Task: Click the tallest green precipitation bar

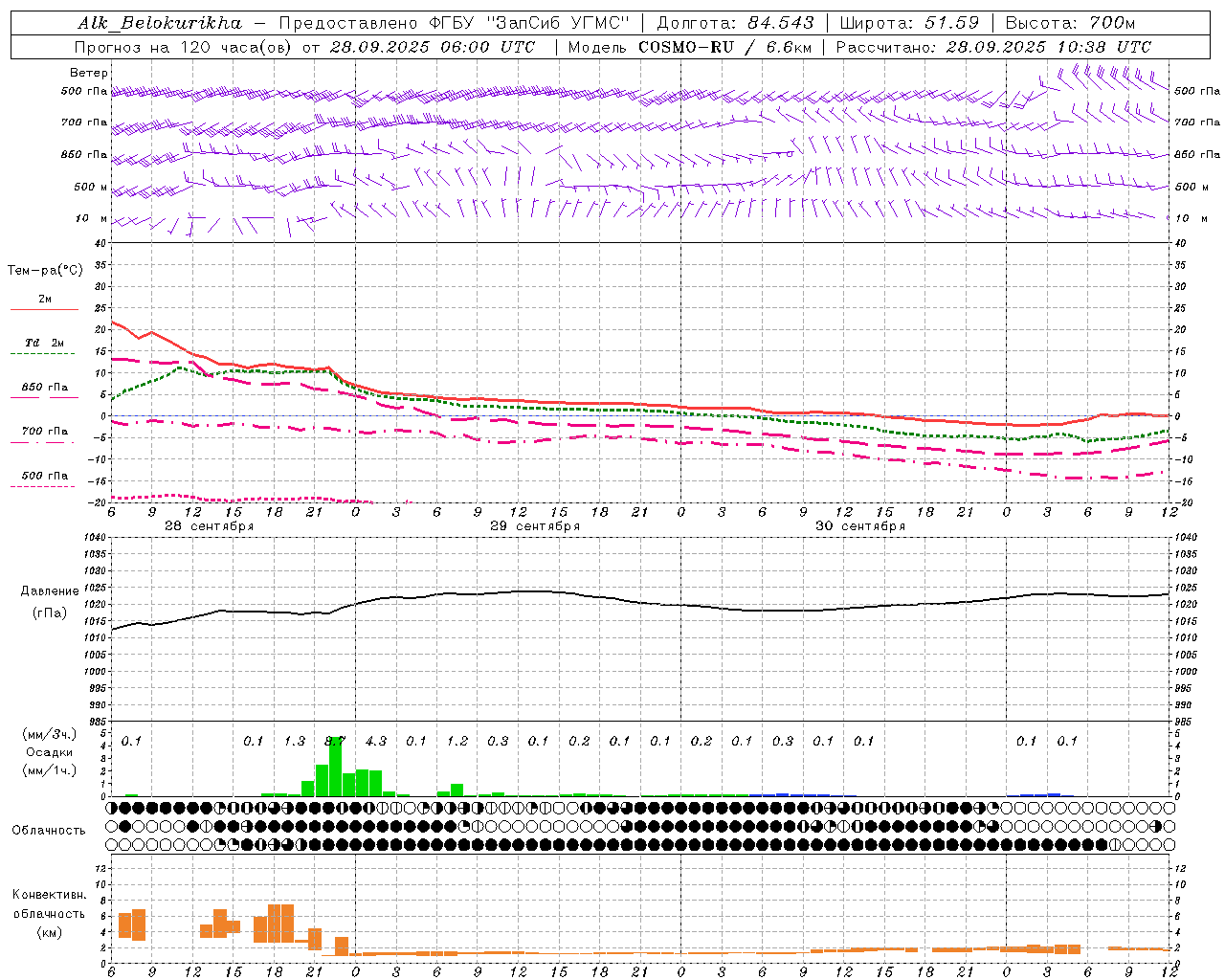Action: point(335,766)
